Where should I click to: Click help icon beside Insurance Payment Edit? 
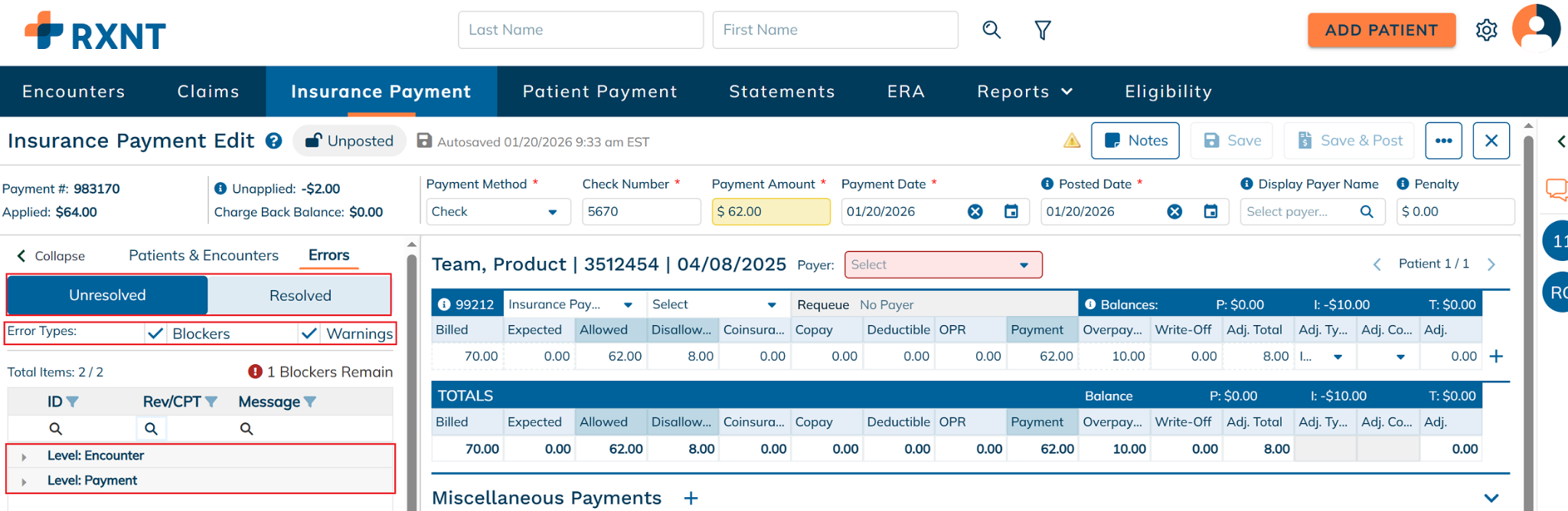coord(273,142)
